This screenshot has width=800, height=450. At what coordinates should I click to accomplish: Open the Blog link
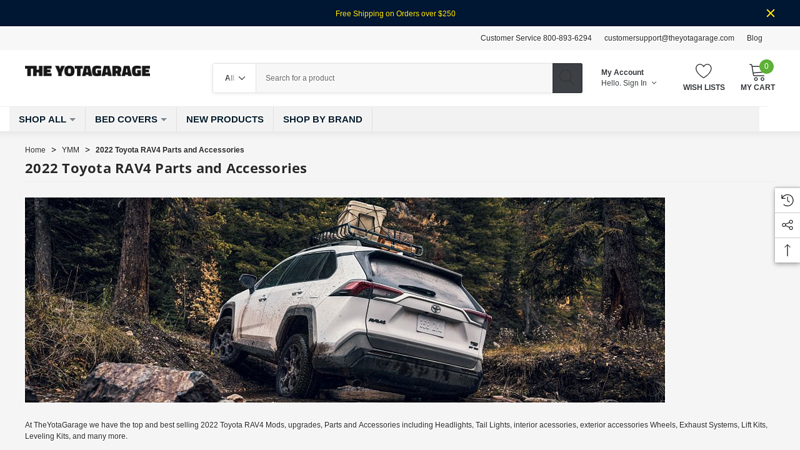pos(754,38)
